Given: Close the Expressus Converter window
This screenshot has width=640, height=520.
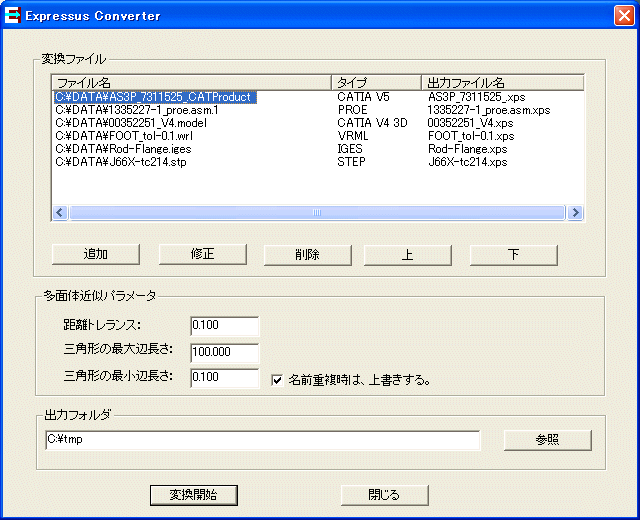Looking at the screenshot, I should point(621,15).
